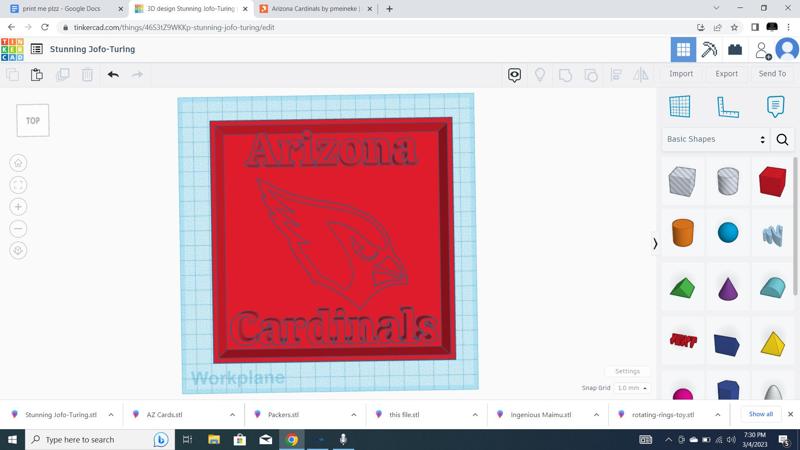
Task: Search shapes with magnifier icon
Action: [782, 139]
